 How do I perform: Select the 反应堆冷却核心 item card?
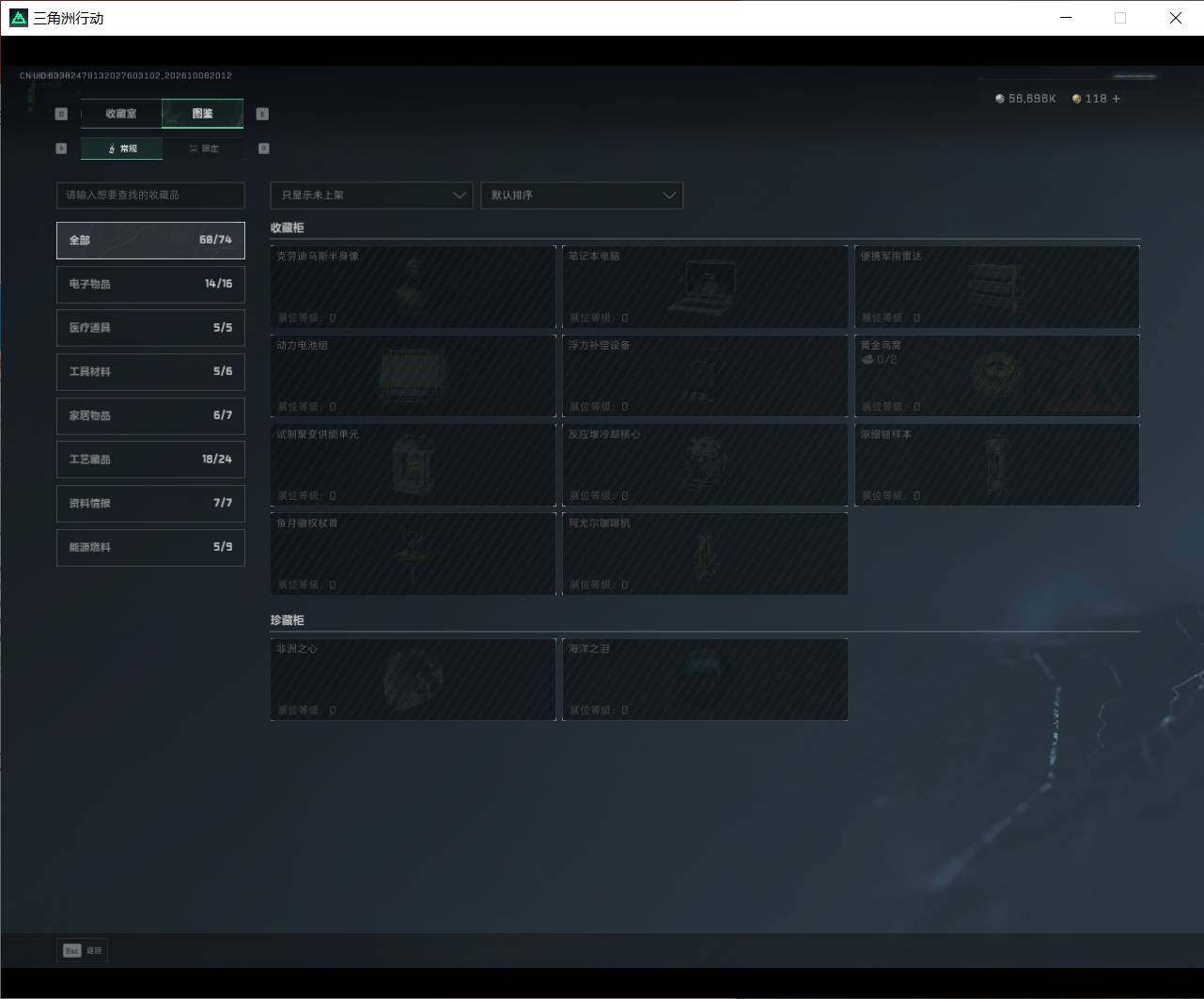coord(705,465)
